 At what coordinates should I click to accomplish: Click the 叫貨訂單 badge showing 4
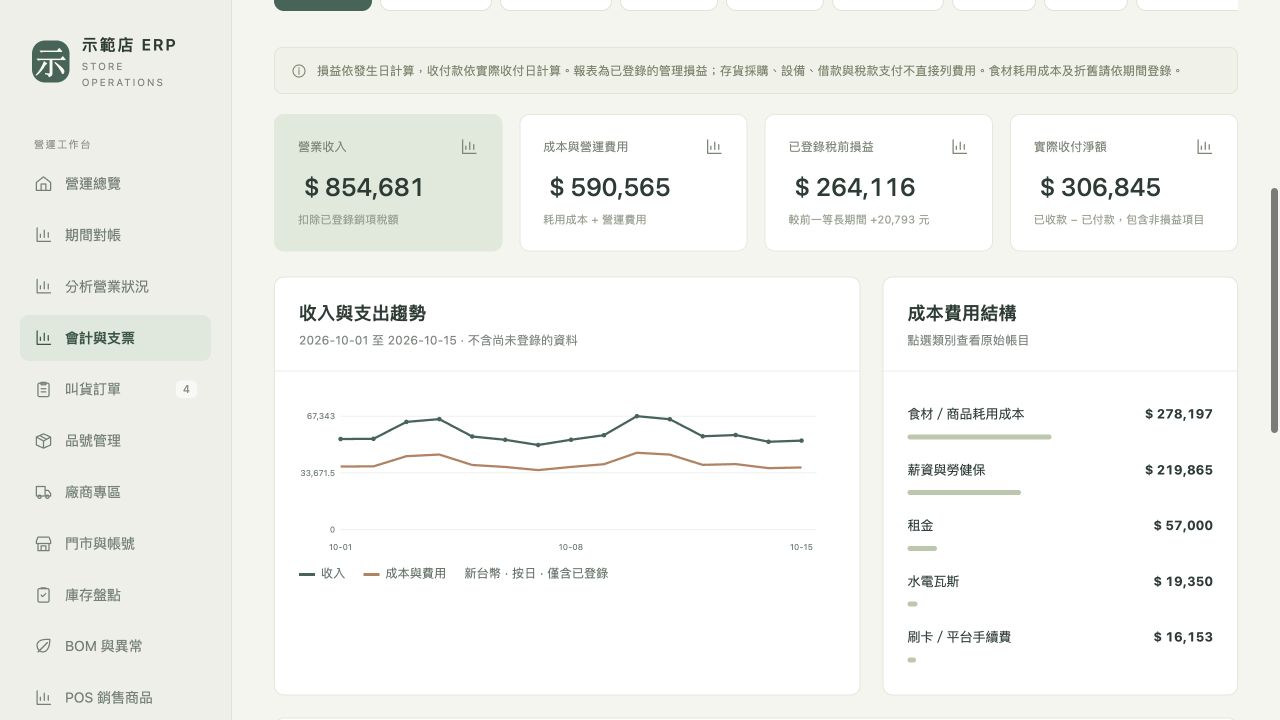(x=186, y=389)
